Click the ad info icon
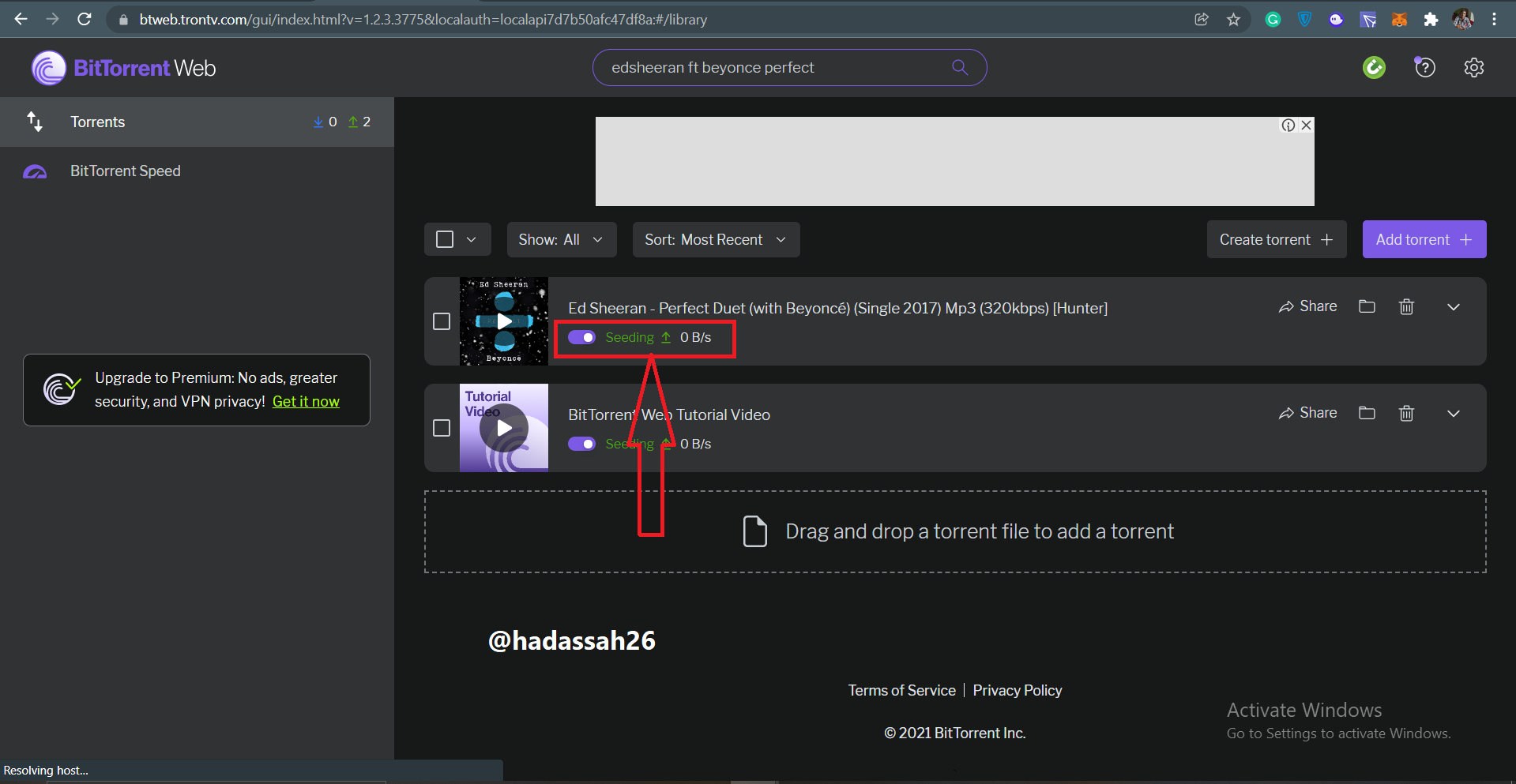1516x784 pixels. coord(1288,125)
